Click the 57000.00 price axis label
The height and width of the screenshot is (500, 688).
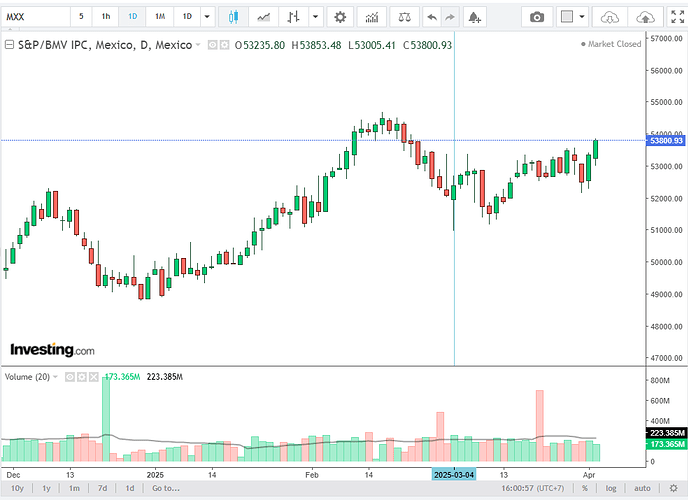(666, 39)
